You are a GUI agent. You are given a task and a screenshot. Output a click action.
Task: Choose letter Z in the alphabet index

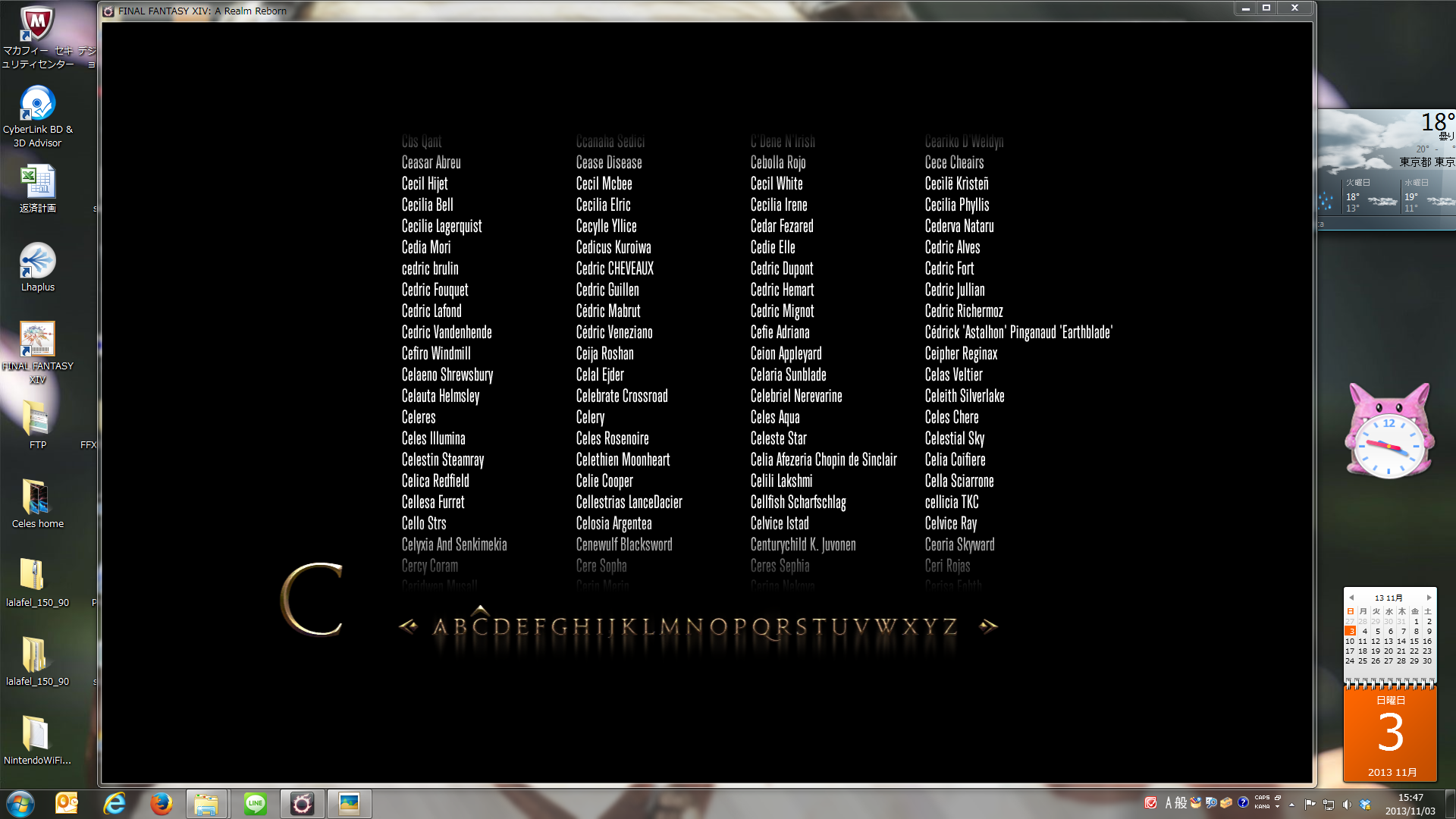click(x=950, y=627)
